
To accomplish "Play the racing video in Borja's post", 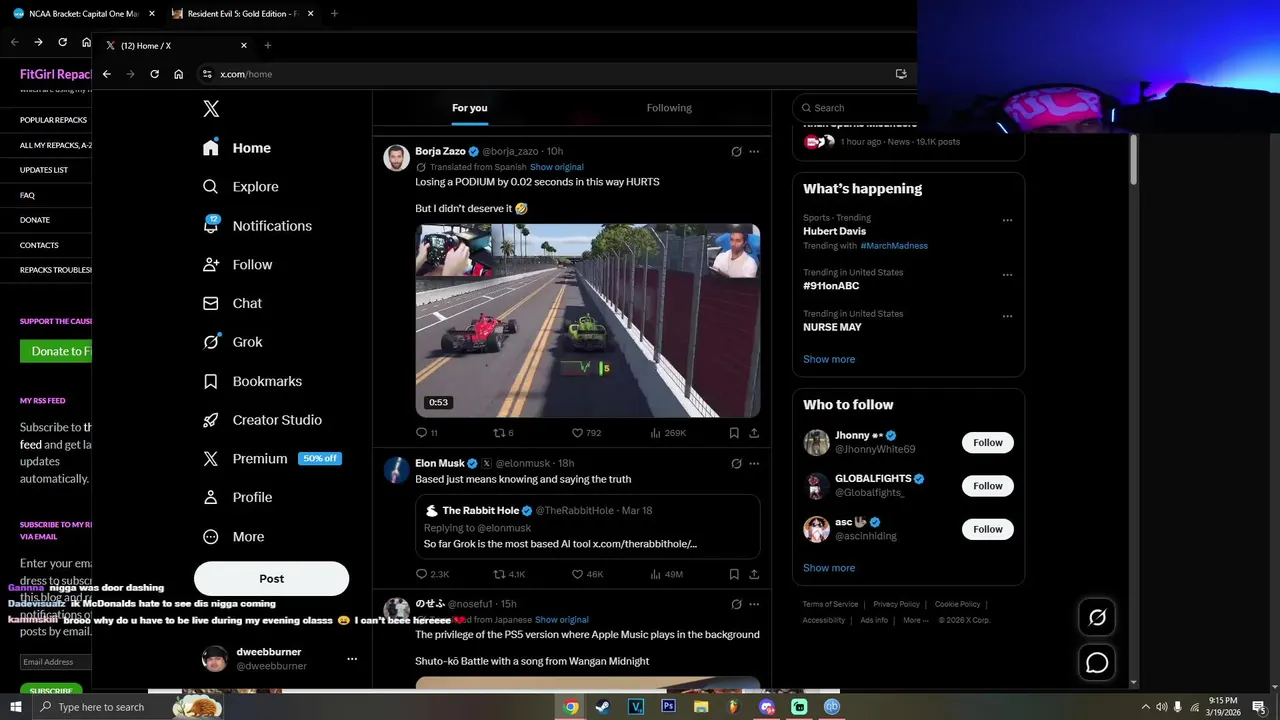I will point(588,320).
